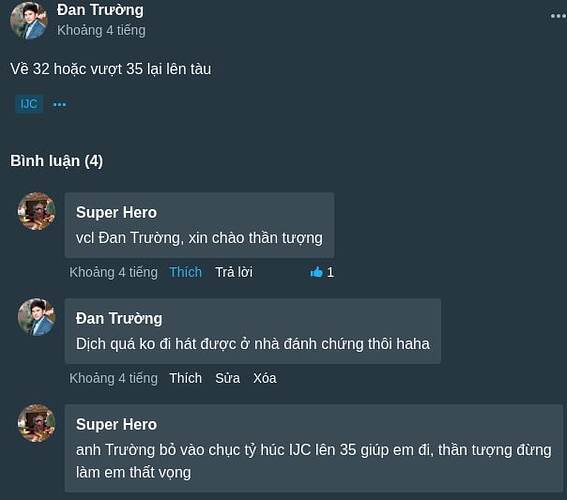567x500 pixels.
Task: Click Sửa to edit Đan Trường's comment
Action: click(227, 378)
